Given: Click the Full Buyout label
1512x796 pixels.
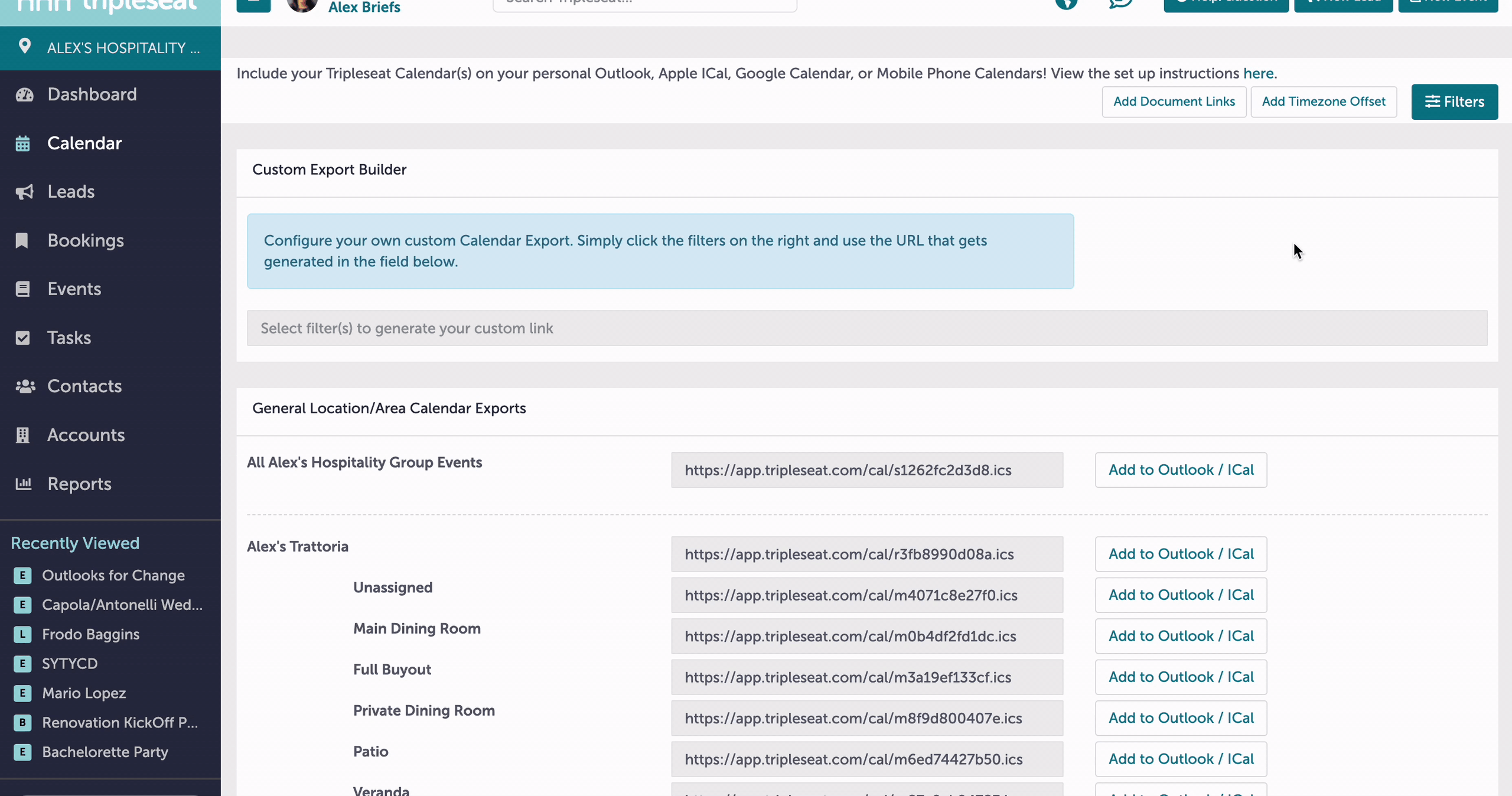Looking at the screenshot, I should pyautogui.click(x=392, y=670).
